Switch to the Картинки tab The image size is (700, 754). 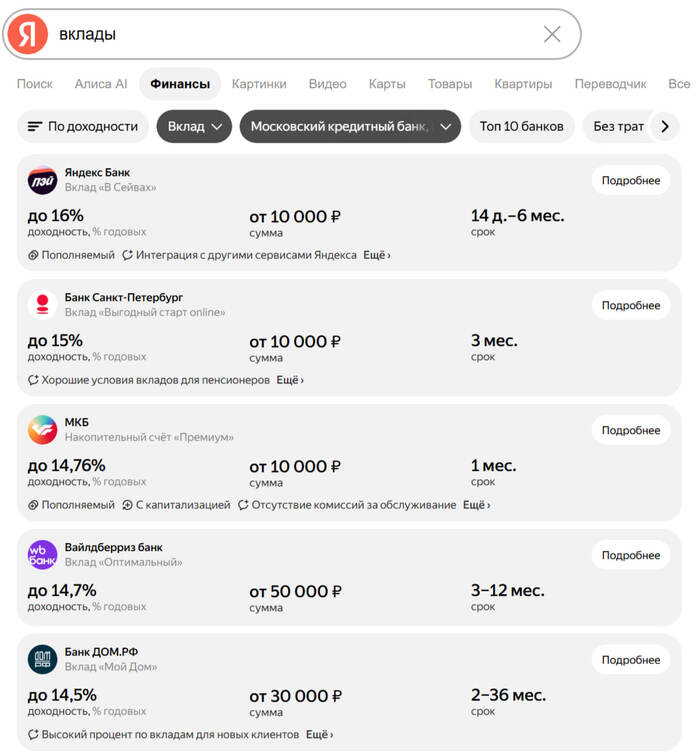(x=259, y=84)
